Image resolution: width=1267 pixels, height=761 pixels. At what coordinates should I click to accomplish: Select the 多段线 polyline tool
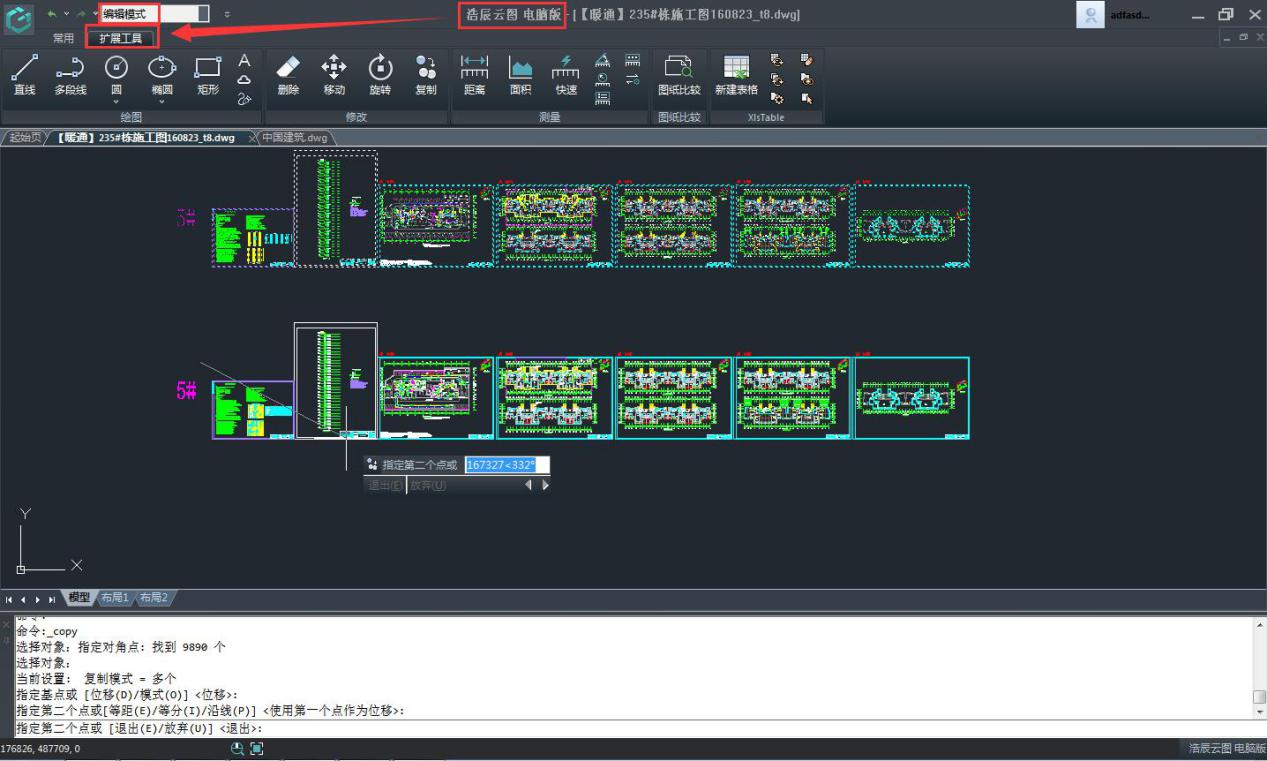click(x=70, y=76)
